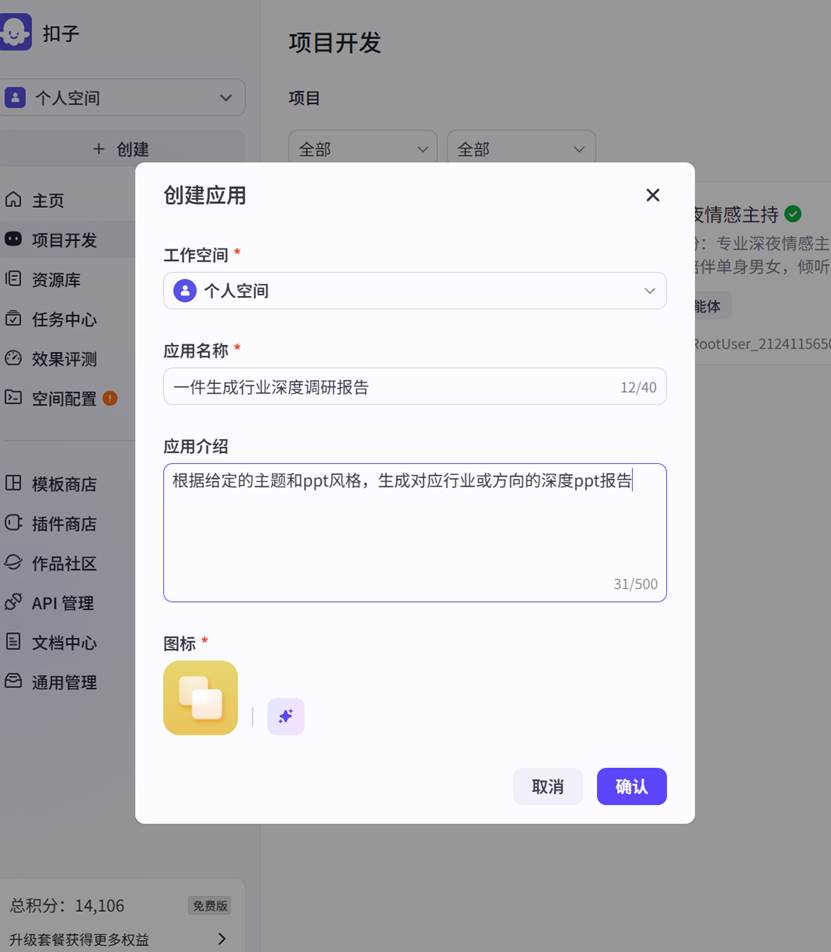Click the 应用名称 input field
This screenshot has width=831, height=952.
click(x=415, y=387)
